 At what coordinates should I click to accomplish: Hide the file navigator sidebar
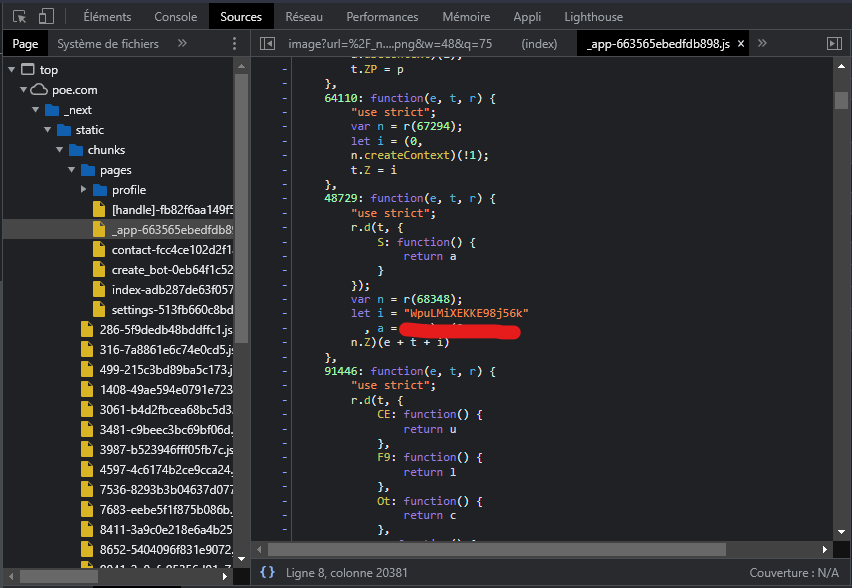267,44
